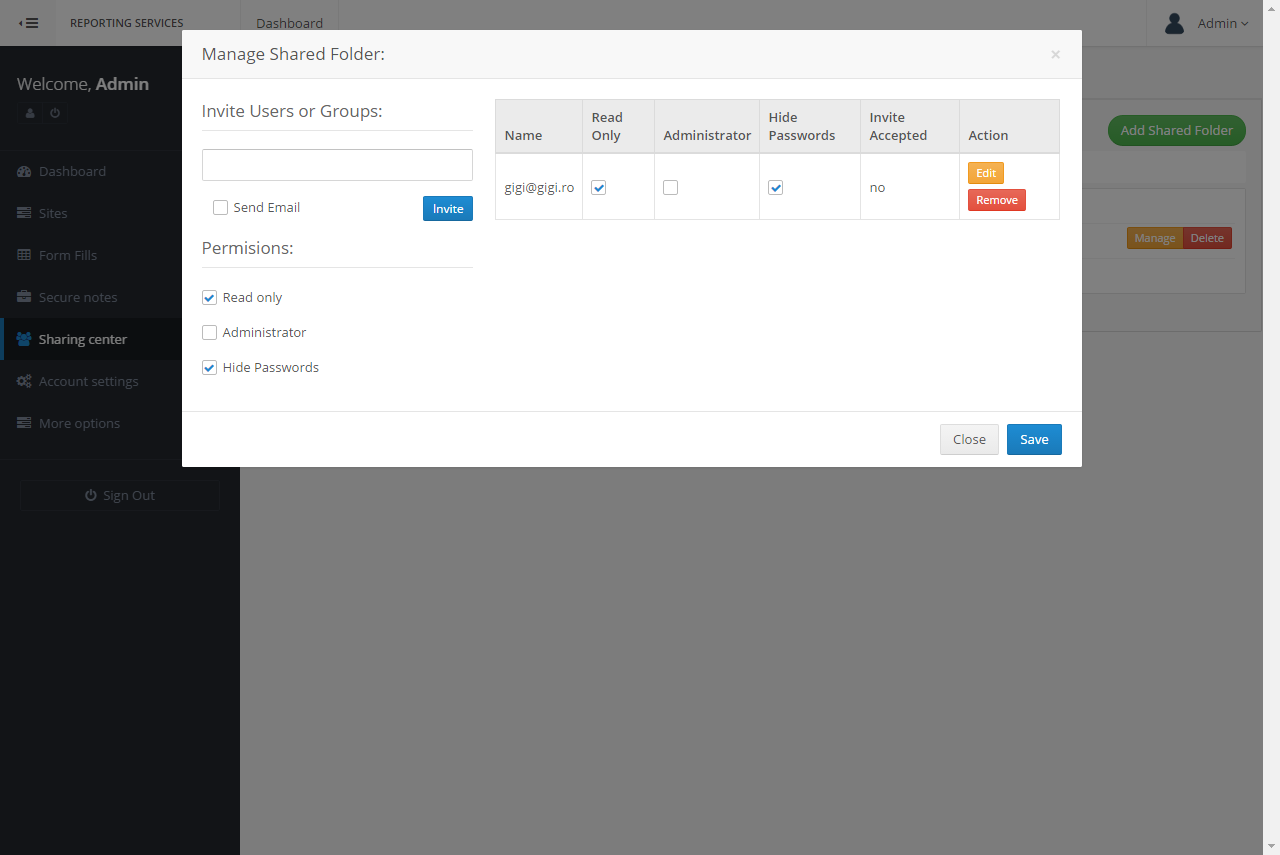Open Form Fills in the sidebar
The width and height of the screenshot is (1280, 855).
point(68,255)
